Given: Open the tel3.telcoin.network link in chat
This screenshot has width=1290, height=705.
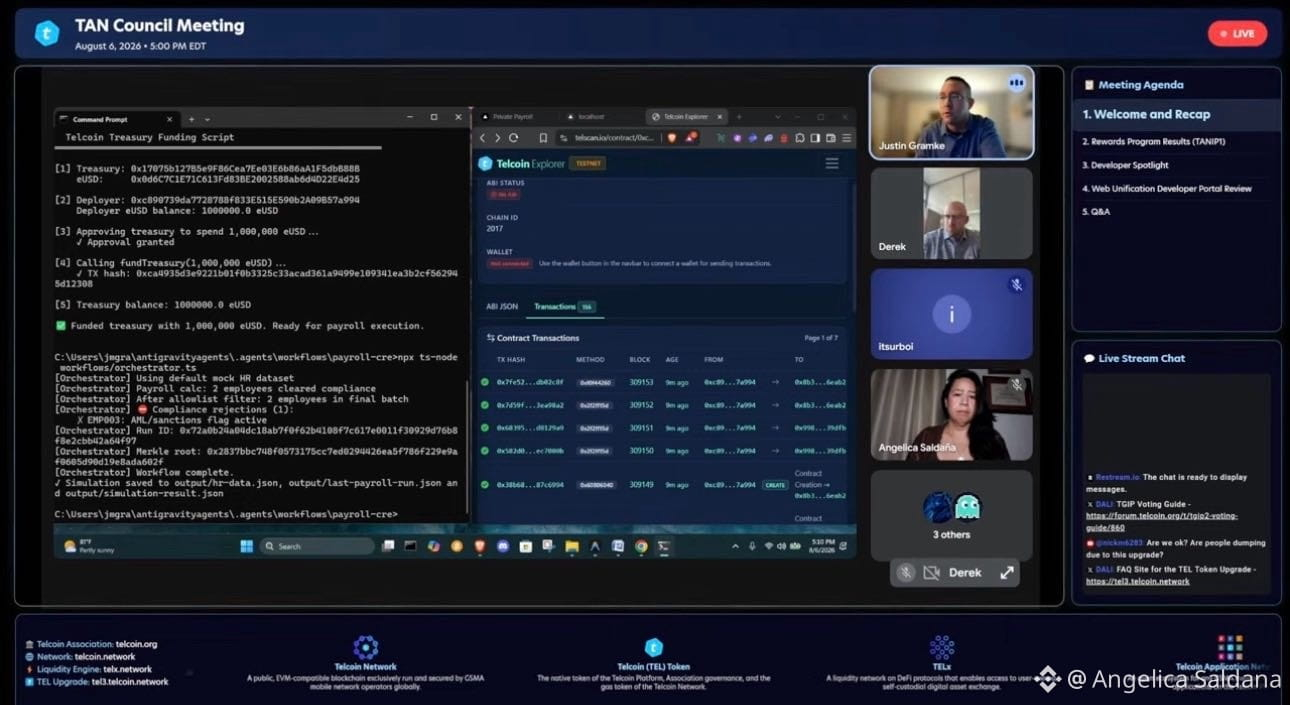Looking at the screenshot, I should [1138, 580].
